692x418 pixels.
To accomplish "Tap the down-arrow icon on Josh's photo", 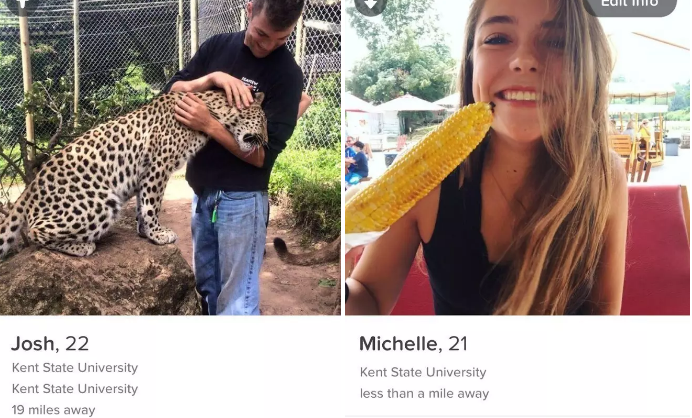I will click(x=22, y=5).
